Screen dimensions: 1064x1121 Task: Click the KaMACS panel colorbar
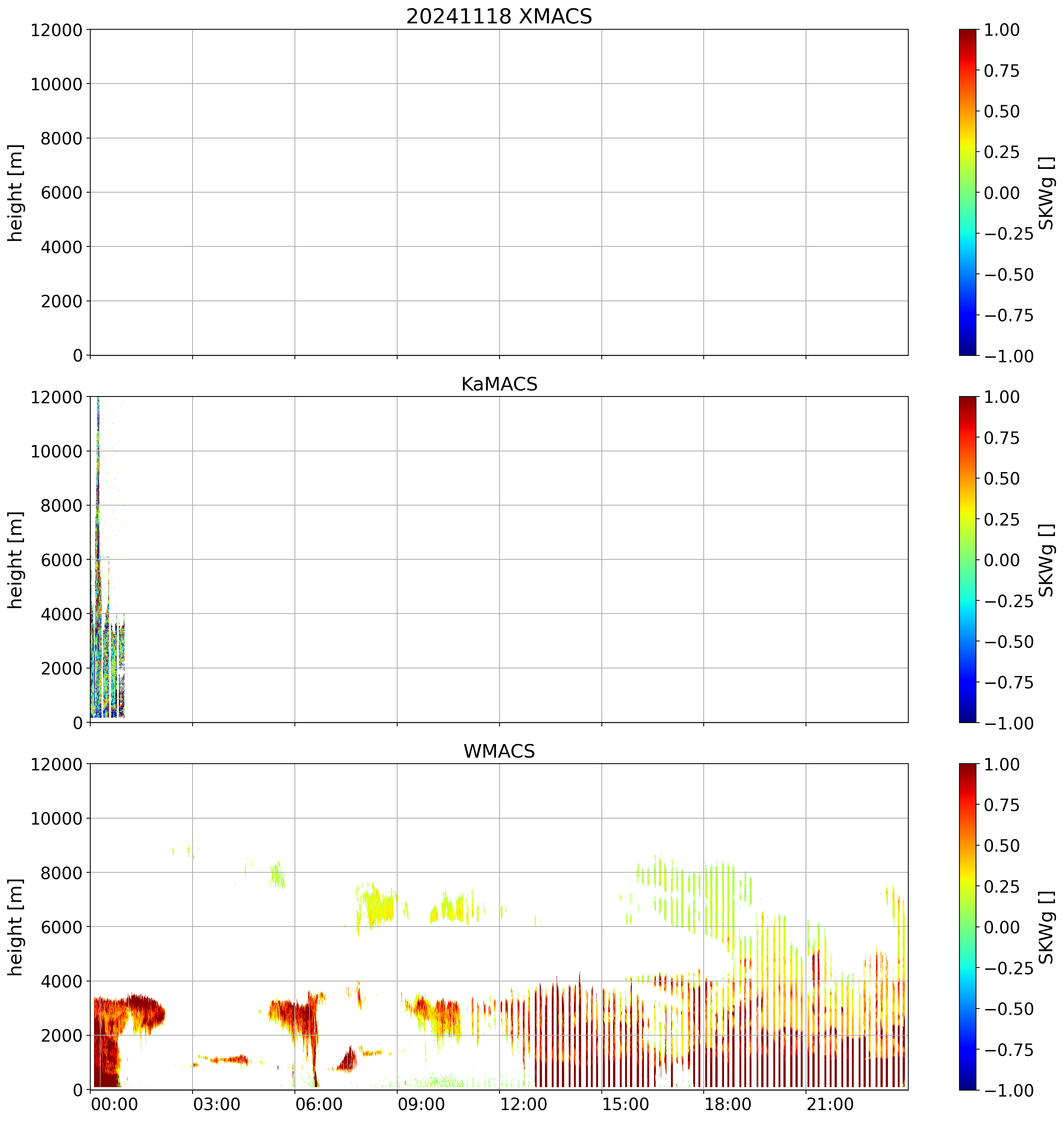968,559
